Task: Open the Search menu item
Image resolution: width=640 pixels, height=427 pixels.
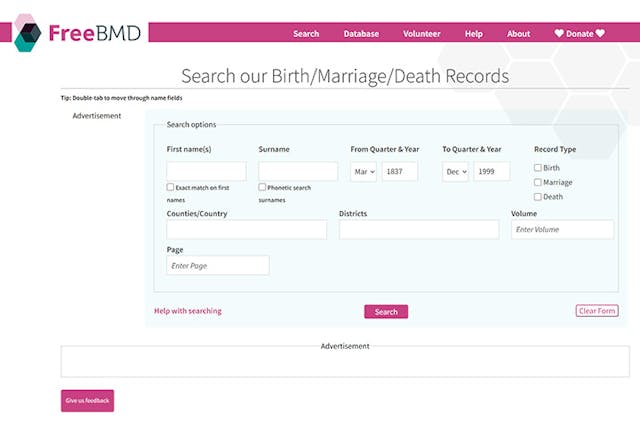Action: 306,34
